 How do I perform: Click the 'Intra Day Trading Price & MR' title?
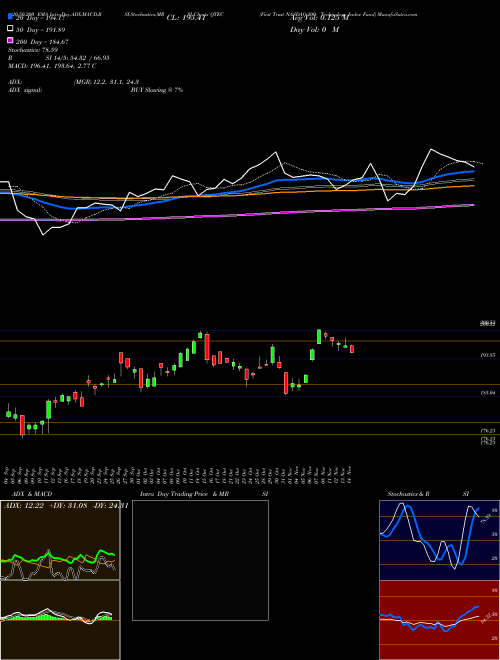(184, 494)
